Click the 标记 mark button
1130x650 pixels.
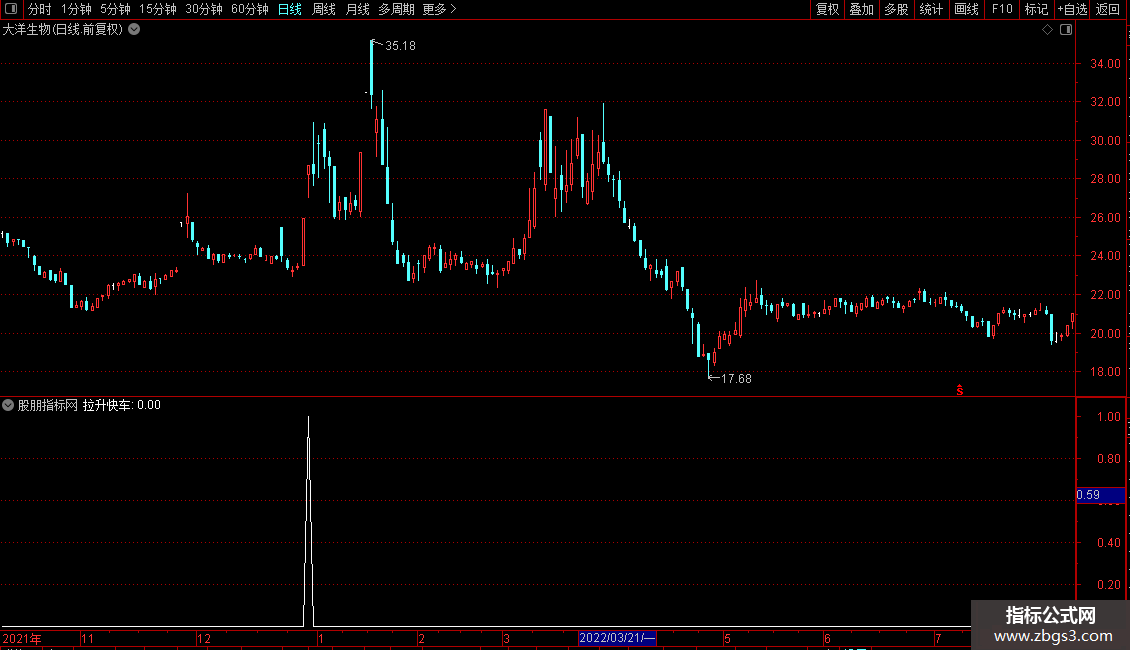(x=1036, y=9)
